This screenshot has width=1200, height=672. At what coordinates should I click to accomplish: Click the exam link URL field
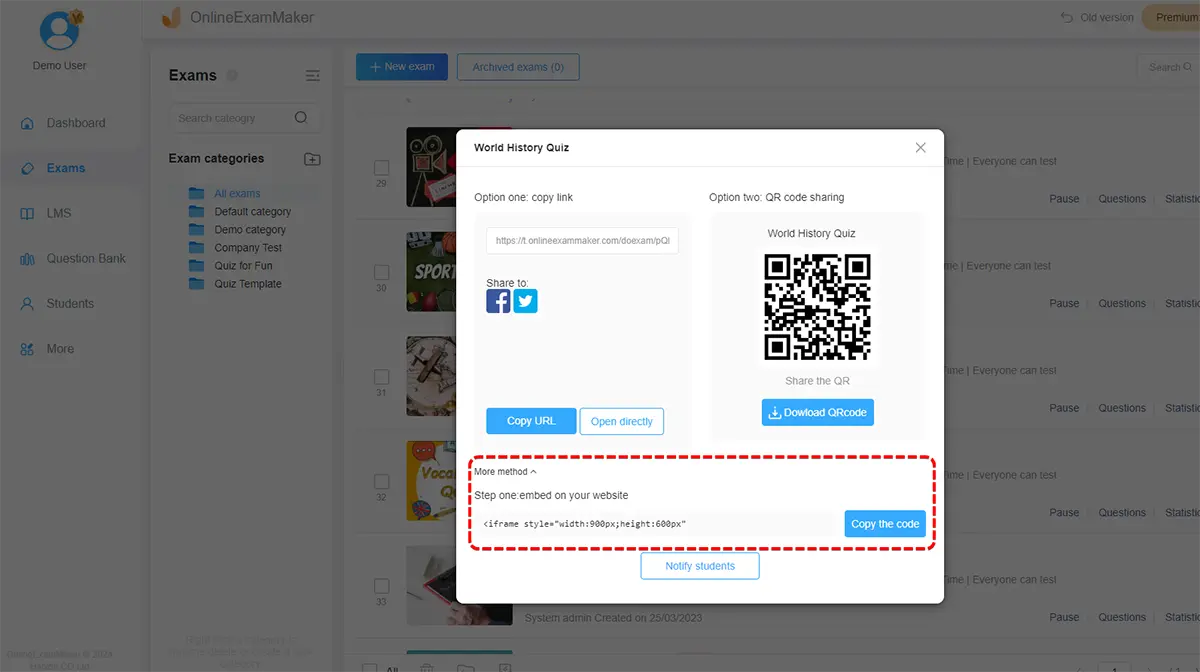[582, 241]
